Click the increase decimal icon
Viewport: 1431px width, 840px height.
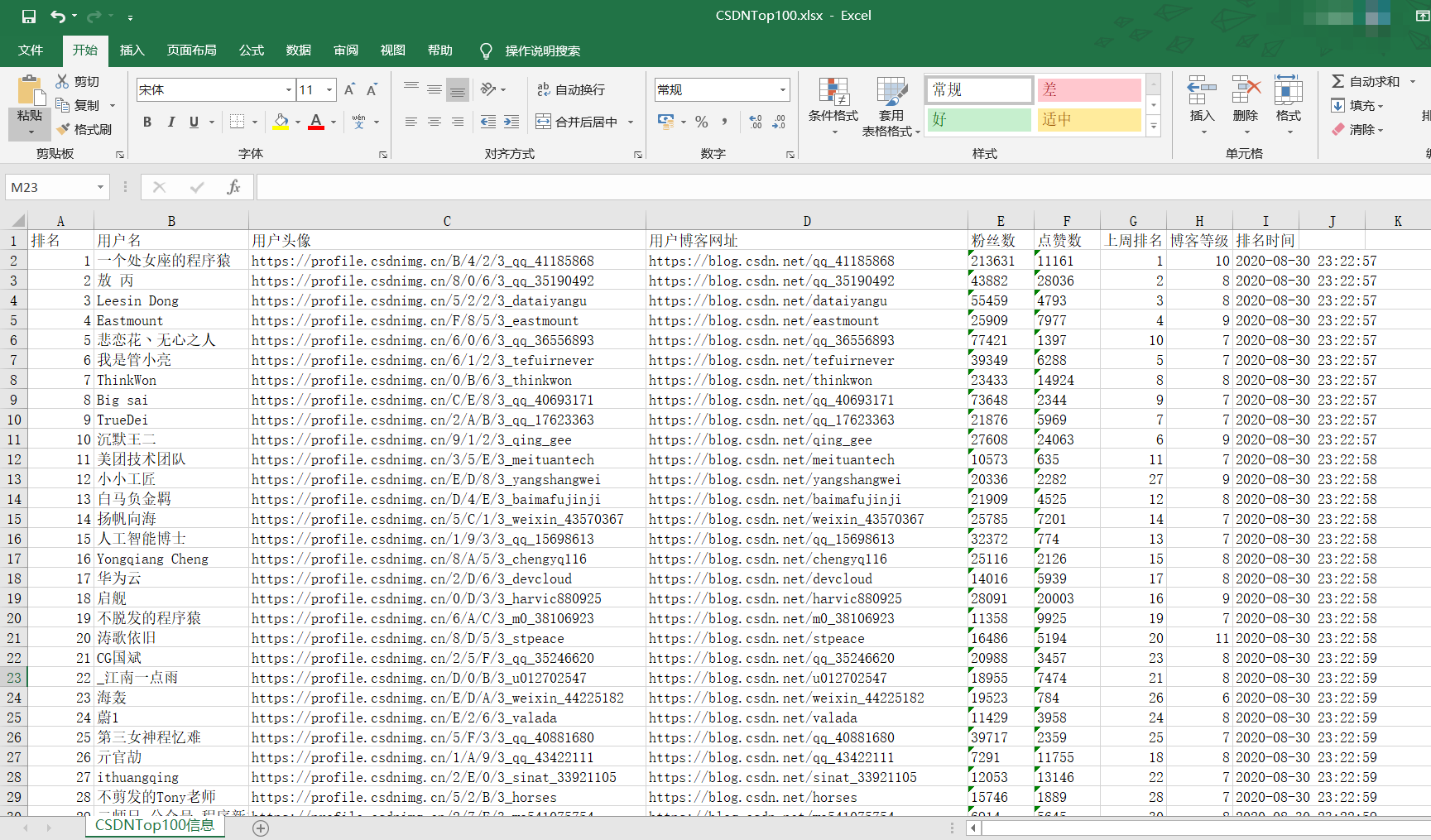click(x=756, y=122)
